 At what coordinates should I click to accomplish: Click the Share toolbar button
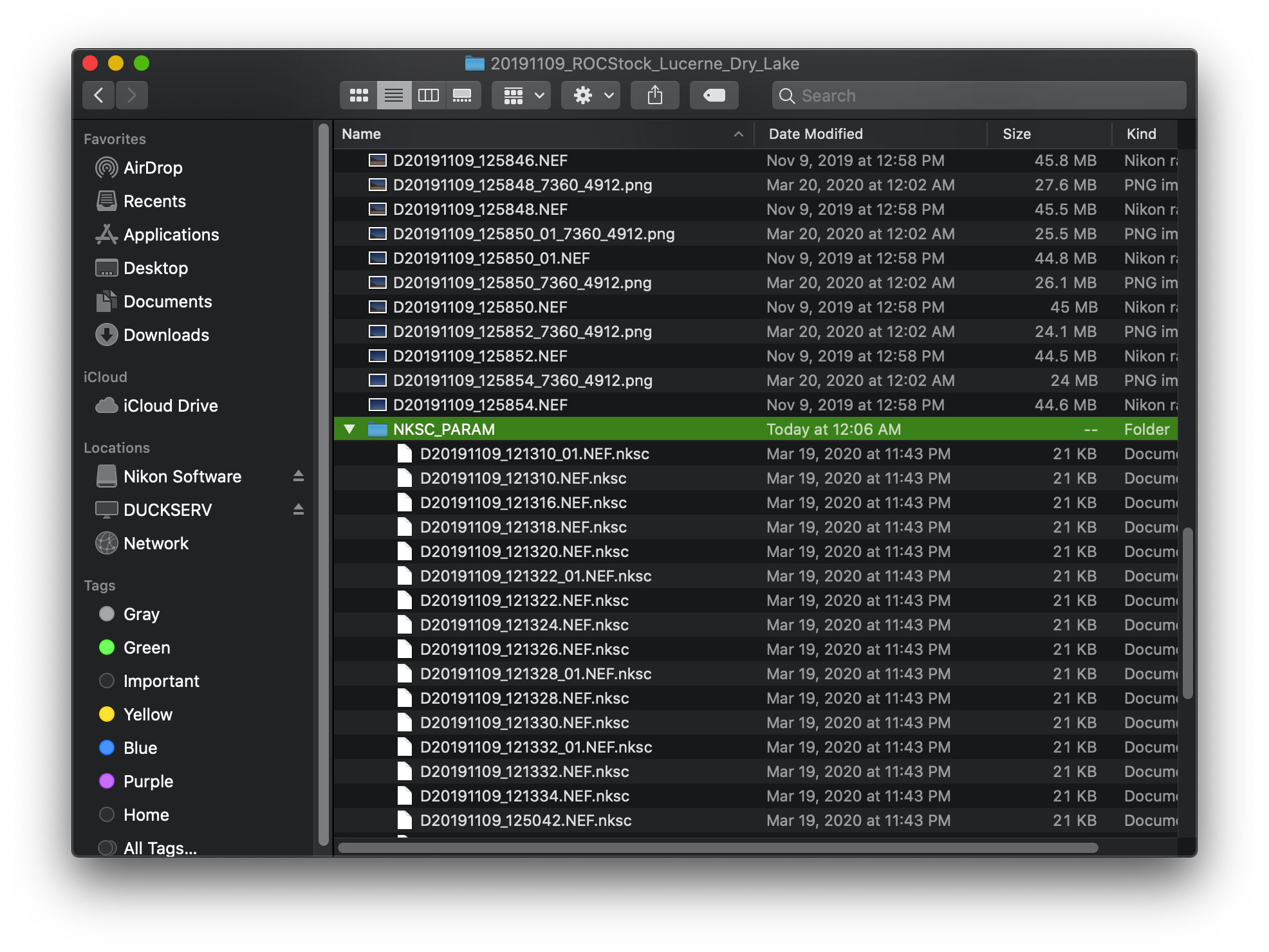click(x=654, y=96)
